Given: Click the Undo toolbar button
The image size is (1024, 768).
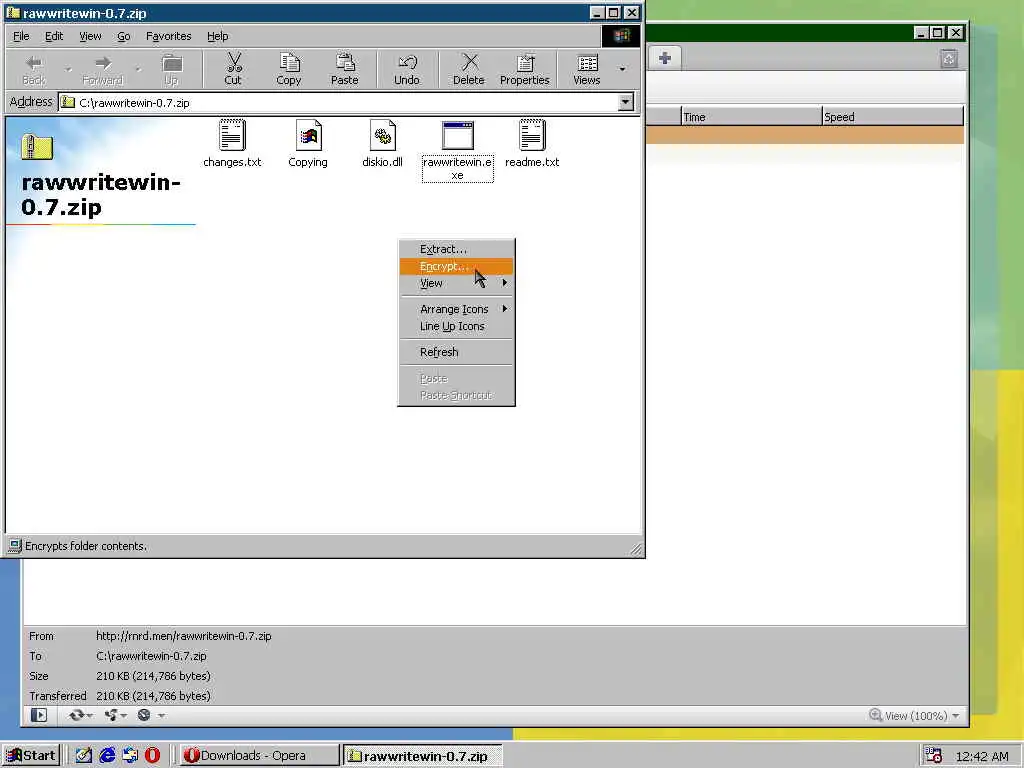Looking at the screenshot, I should (406, 69).
